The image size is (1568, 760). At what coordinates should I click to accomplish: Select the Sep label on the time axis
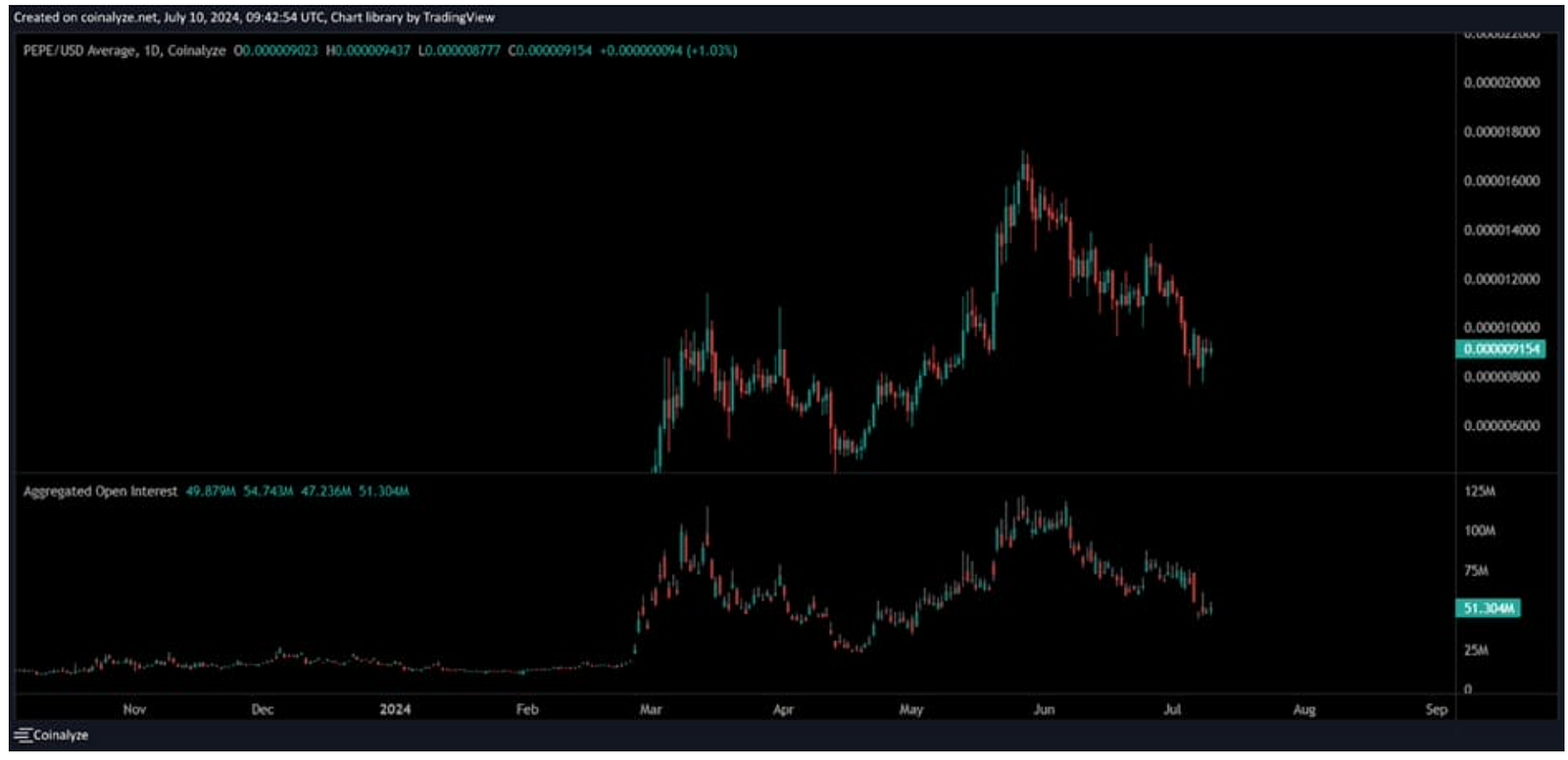click(x=1436, y=709)
